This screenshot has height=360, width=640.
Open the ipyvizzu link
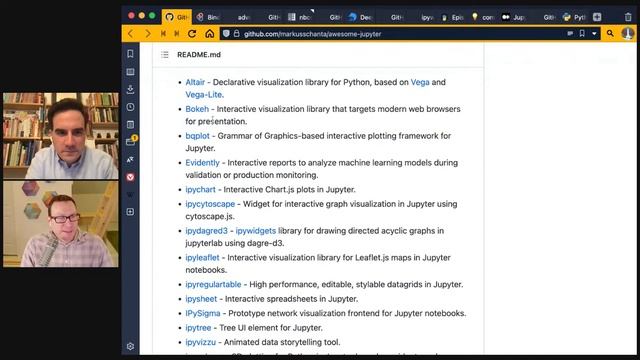tap(200, 342)
